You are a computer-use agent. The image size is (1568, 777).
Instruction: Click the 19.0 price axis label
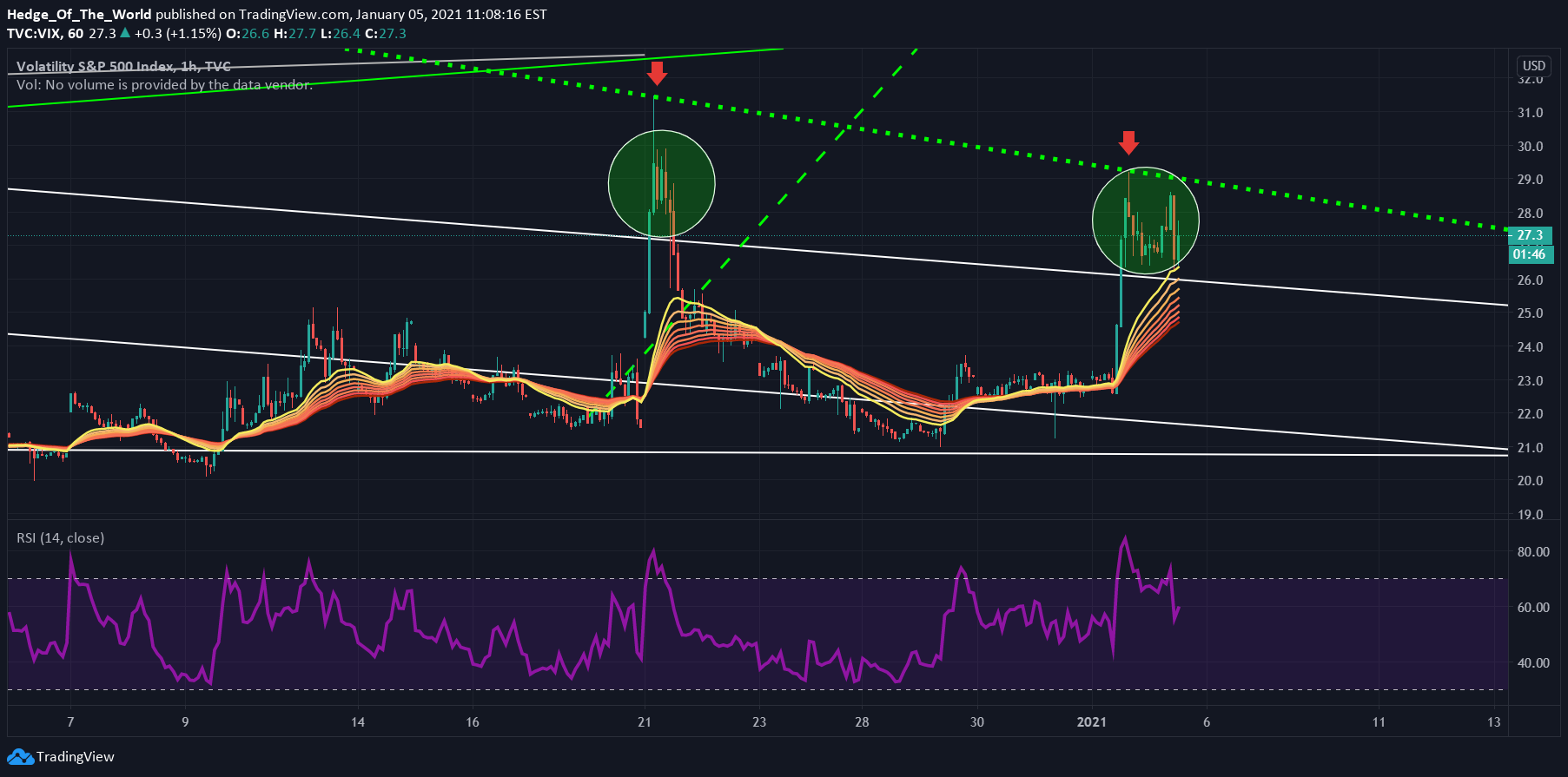click(1531, 515)
